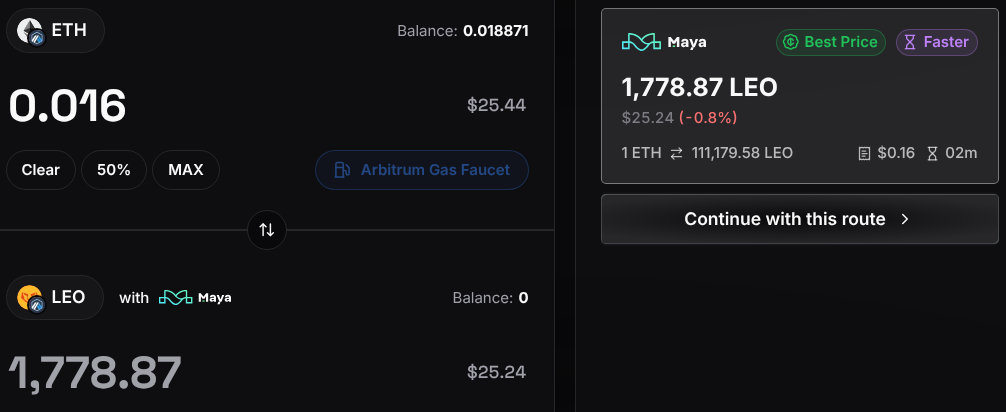Viewport: 1006px width, 412px height.
Task: Click the chevron on Continue with this route
Action: coord(905,219)
